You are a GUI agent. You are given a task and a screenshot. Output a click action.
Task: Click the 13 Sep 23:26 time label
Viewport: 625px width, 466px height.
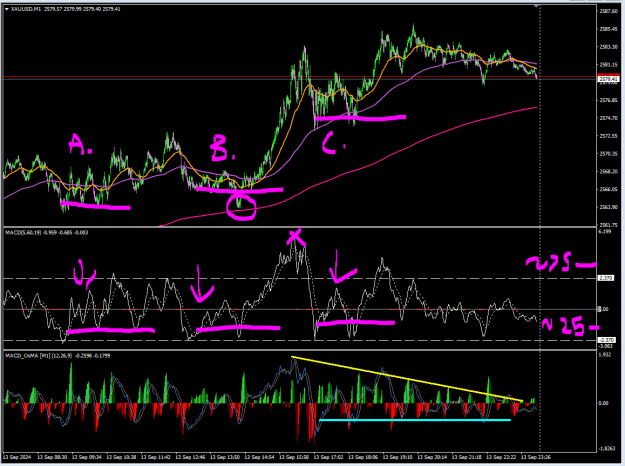(536, 457)
